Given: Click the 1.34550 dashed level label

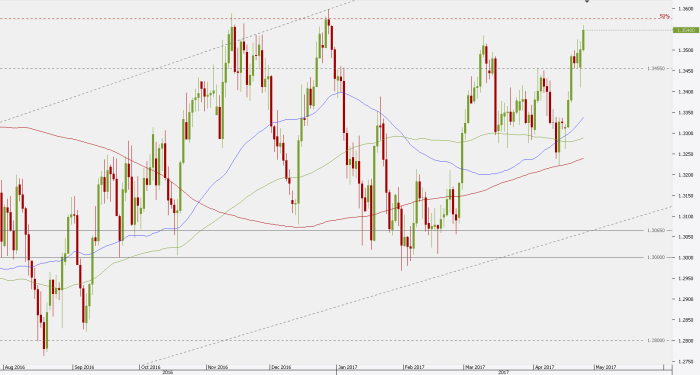Looking at the screenshot, I should click(x=656, y=69).
